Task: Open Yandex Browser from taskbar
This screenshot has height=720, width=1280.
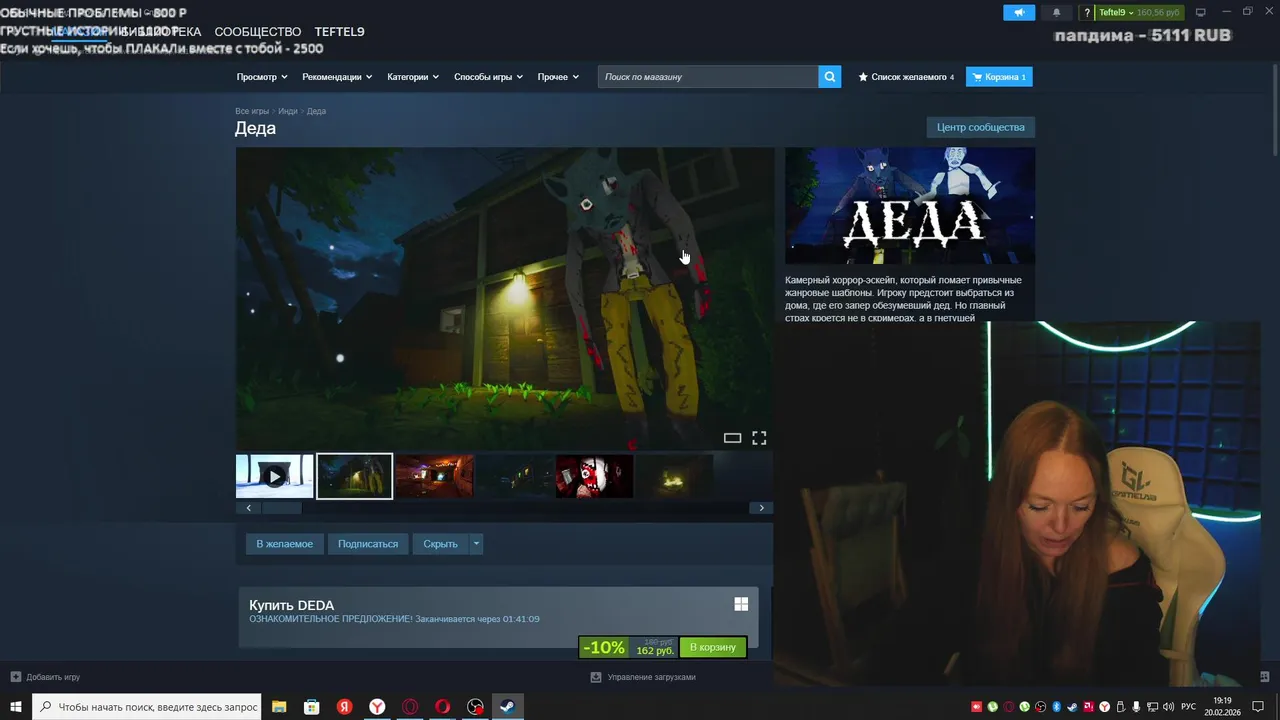Action: 377,707
